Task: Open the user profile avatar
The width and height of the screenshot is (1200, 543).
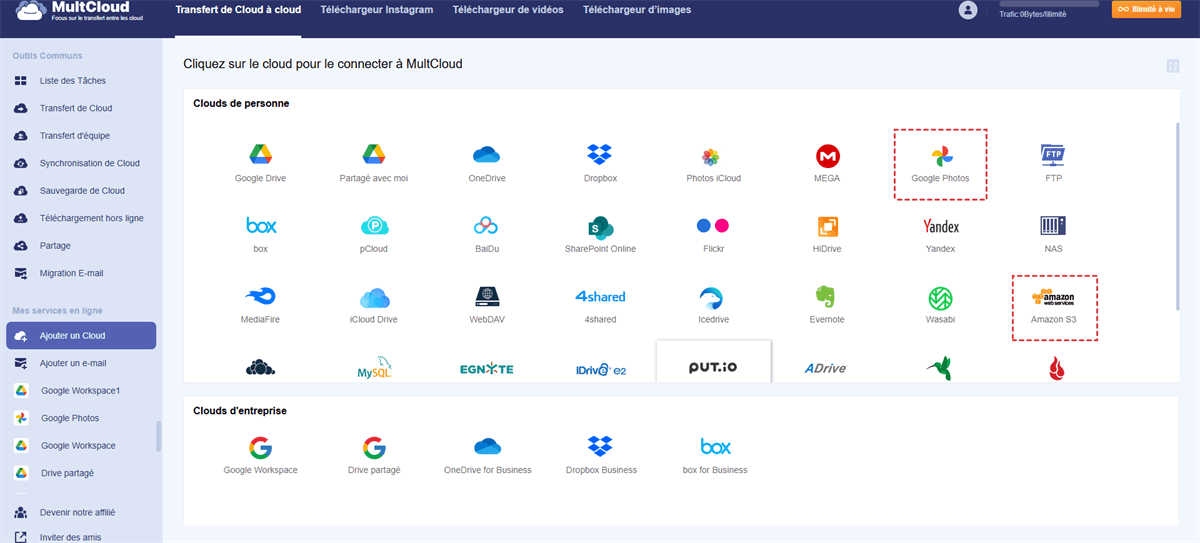Action: coord(967,10)
